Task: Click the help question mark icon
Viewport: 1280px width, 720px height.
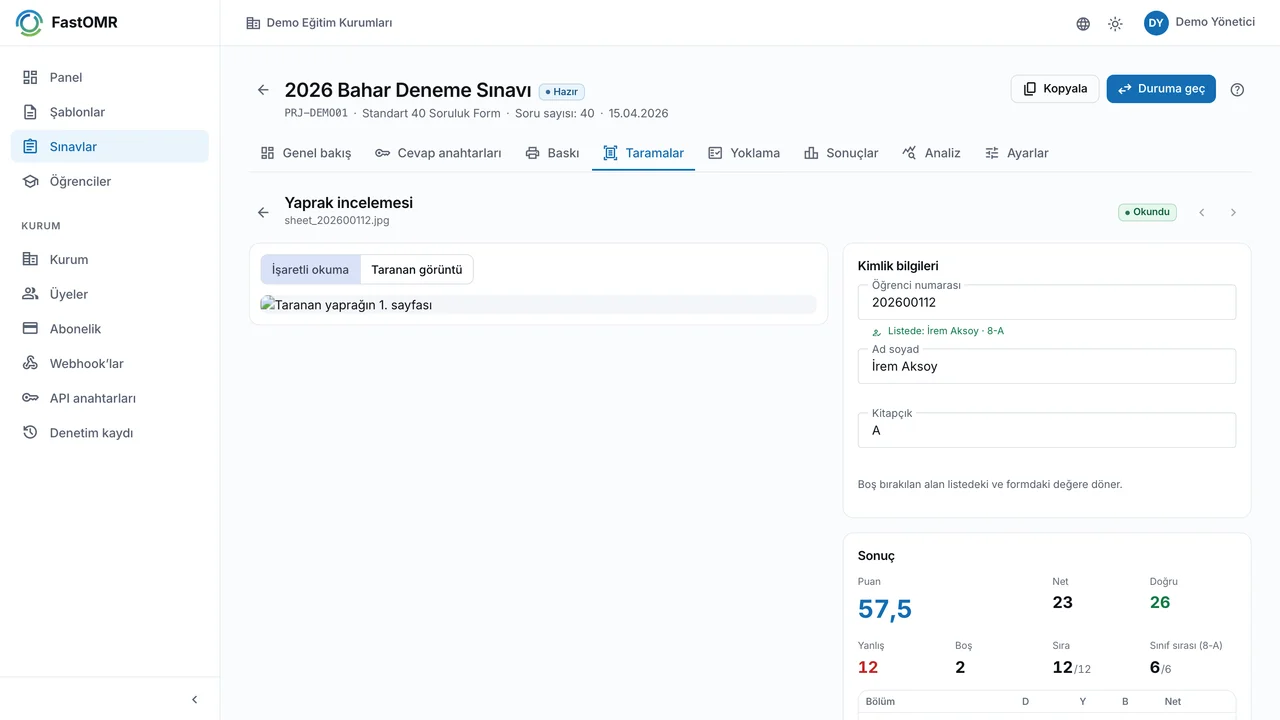Action: click(x=1237, y=89)
